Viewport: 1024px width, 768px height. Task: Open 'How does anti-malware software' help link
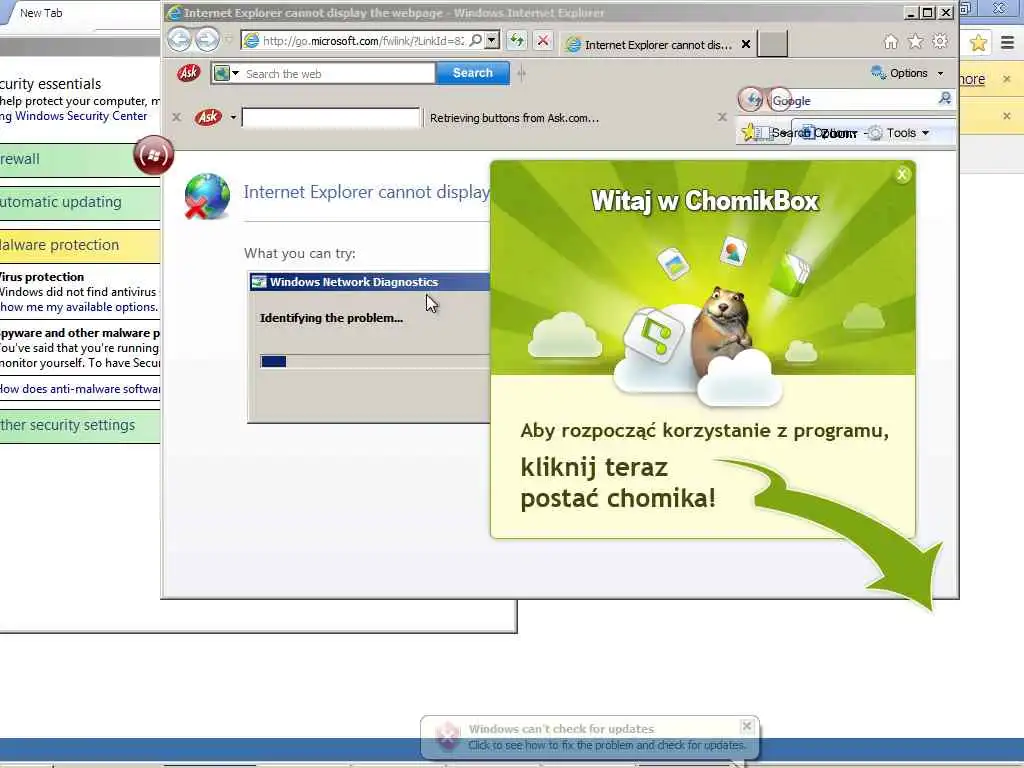[80, 389]
